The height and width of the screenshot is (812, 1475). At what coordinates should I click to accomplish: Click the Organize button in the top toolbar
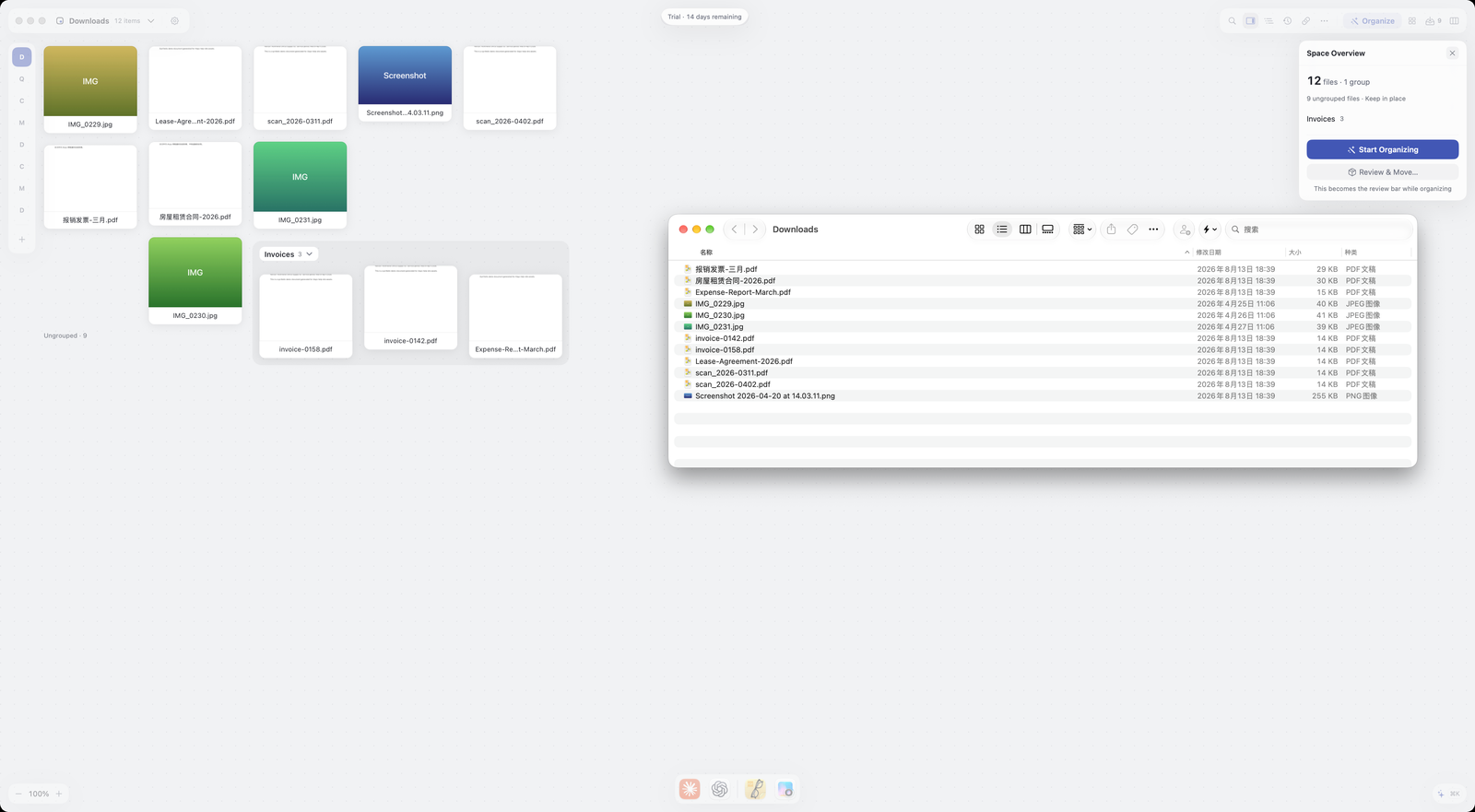[x=1372, y=20]
